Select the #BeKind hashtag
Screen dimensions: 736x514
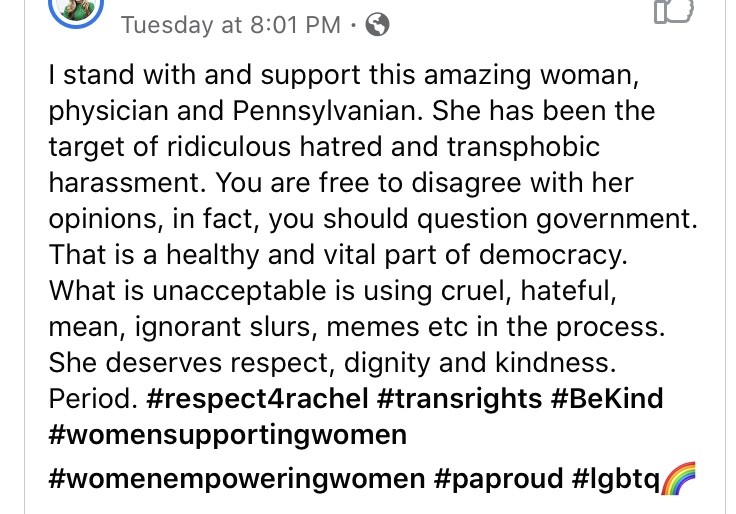(606, 399)
